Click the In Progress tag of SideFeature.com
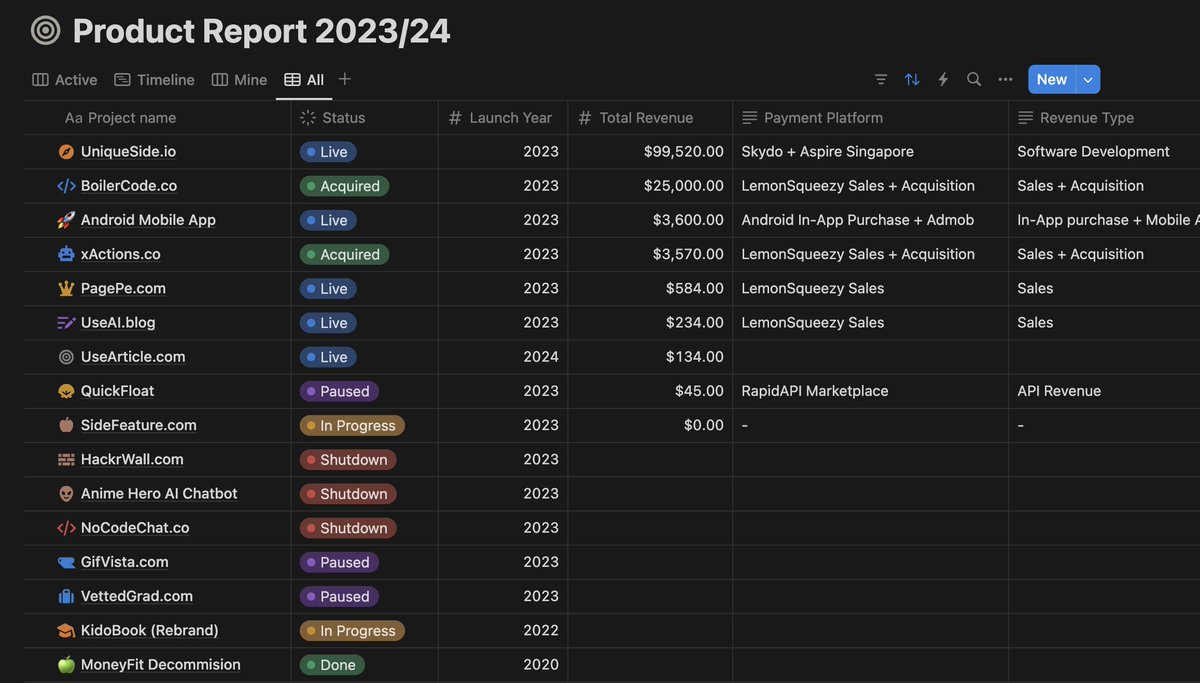1200x683 pixels. pyautogui.click(x=352, y=425)
